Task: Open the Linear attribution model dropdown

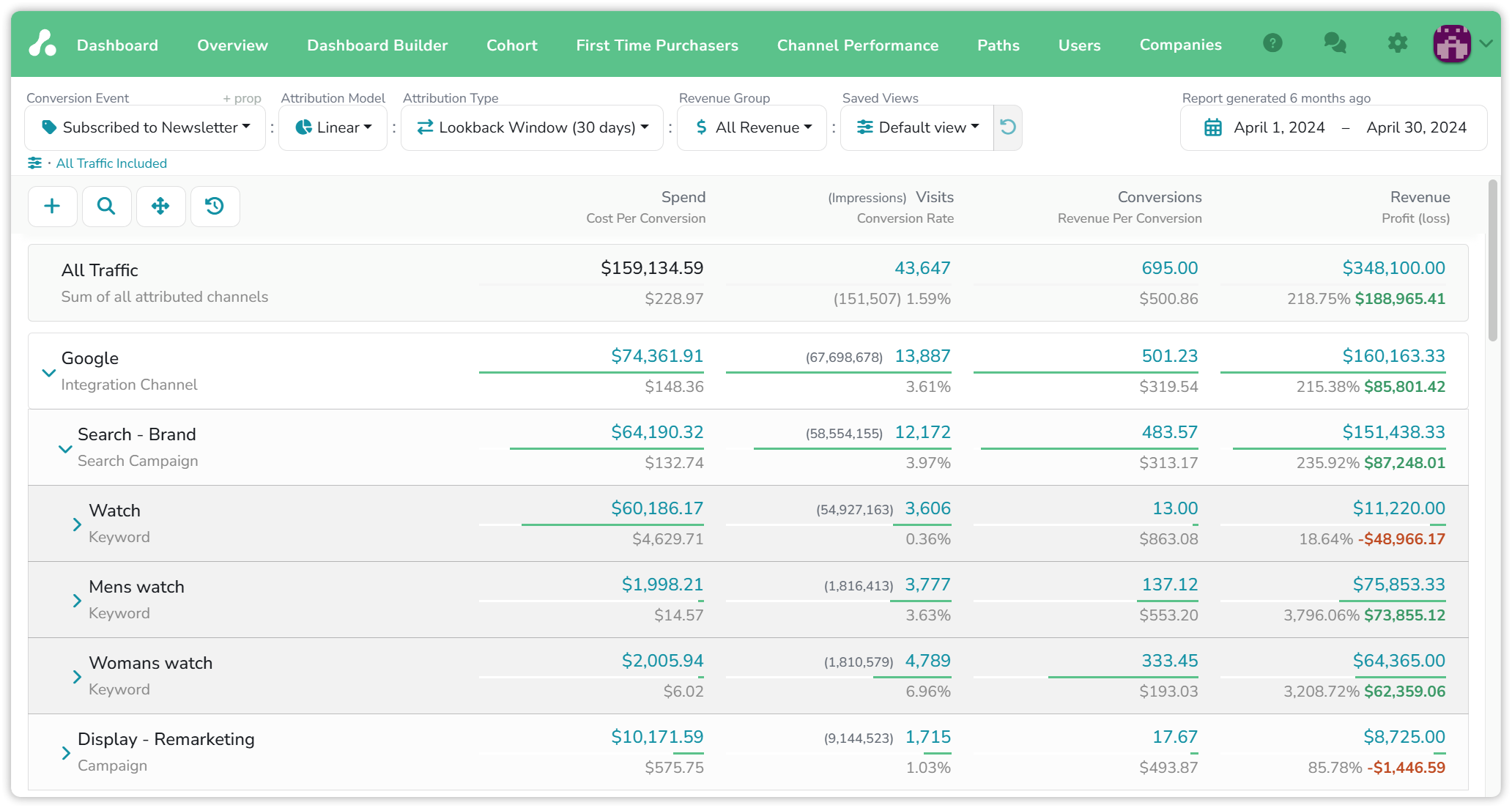Action: tap(333, 127)
